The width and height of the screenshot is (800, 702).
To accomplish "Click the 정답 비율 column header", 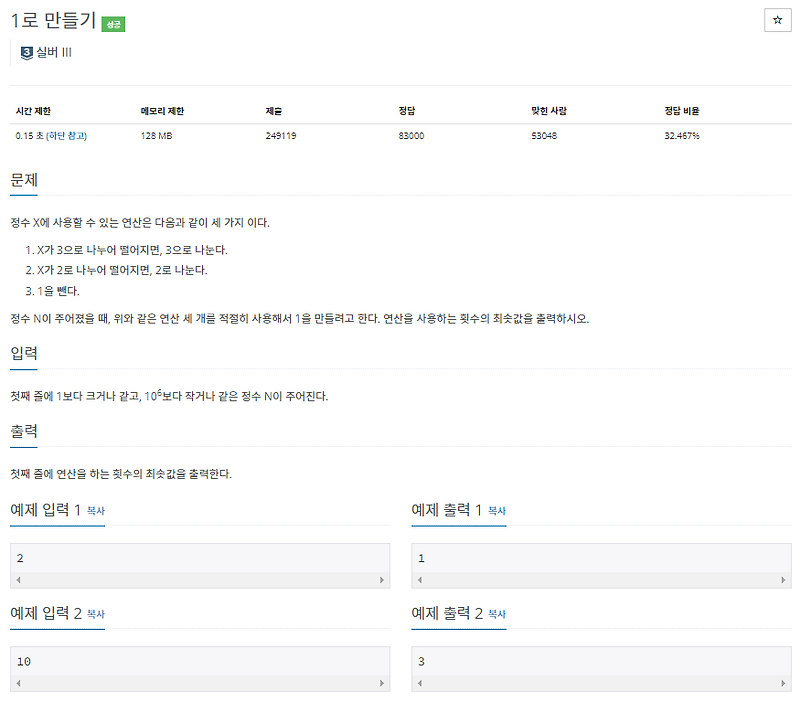I will (x=683, y=112).
